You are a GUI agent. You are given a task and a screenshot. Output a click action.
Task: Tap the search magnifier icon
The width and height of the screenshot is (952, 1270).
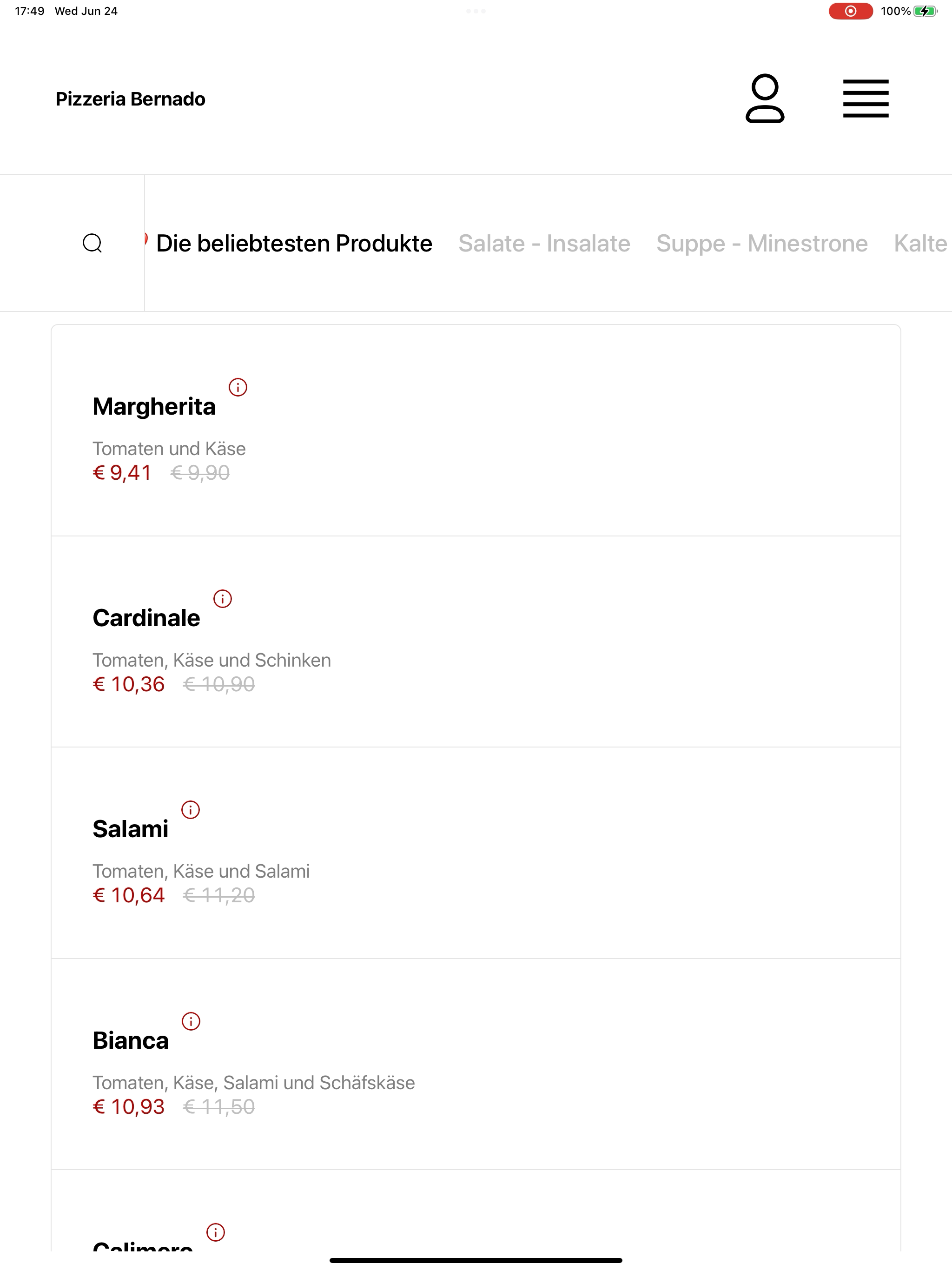point(93,243)
